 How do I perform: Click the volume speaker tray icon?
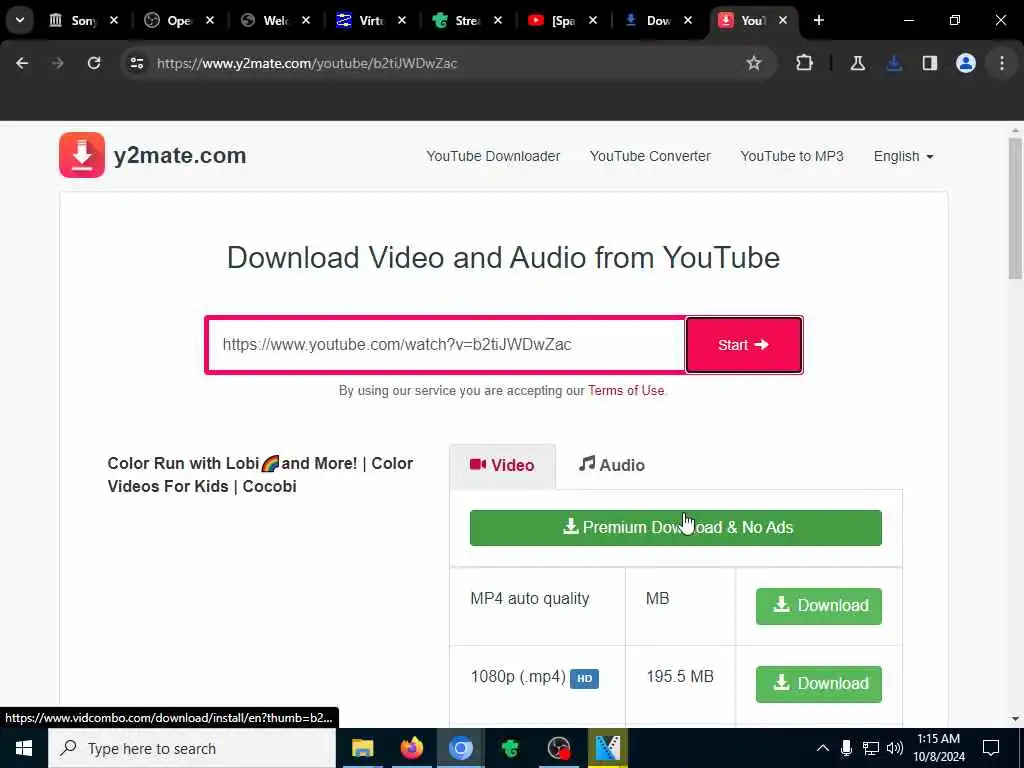click(895, 748)
